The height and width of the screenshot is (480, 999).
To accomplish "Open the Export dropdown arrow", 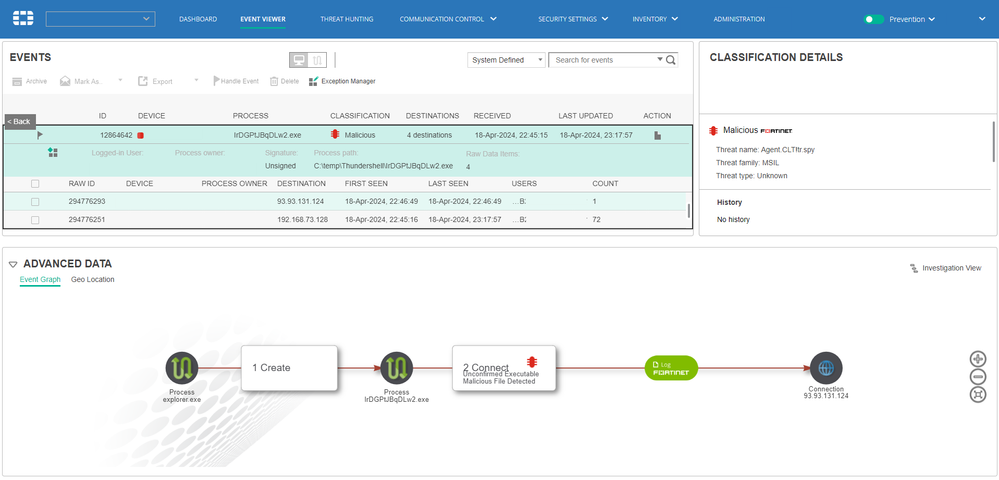I will (196, 80).
